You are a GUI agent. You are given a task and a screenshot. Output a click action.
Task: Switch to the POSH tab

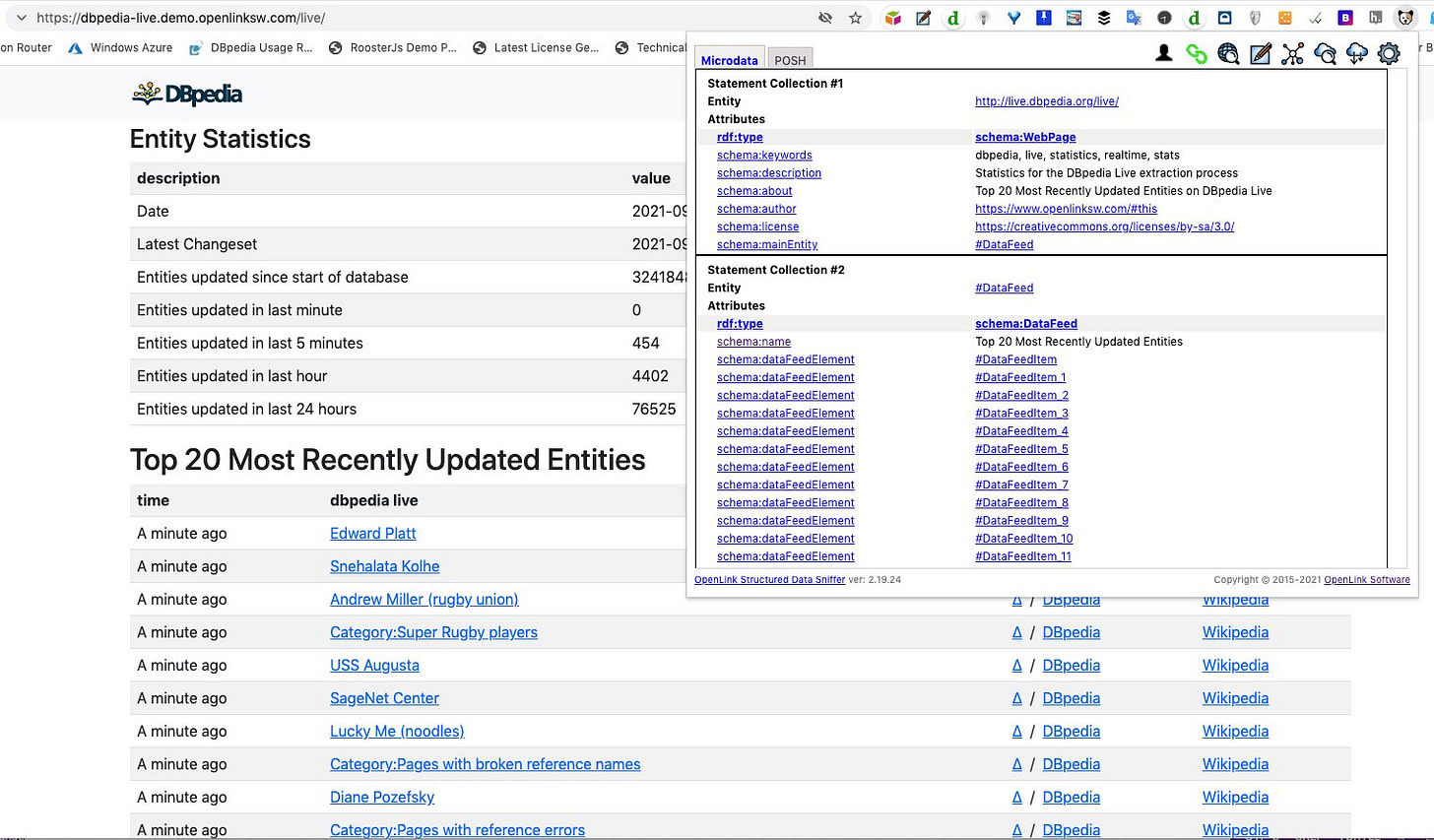tap(790, 60)
